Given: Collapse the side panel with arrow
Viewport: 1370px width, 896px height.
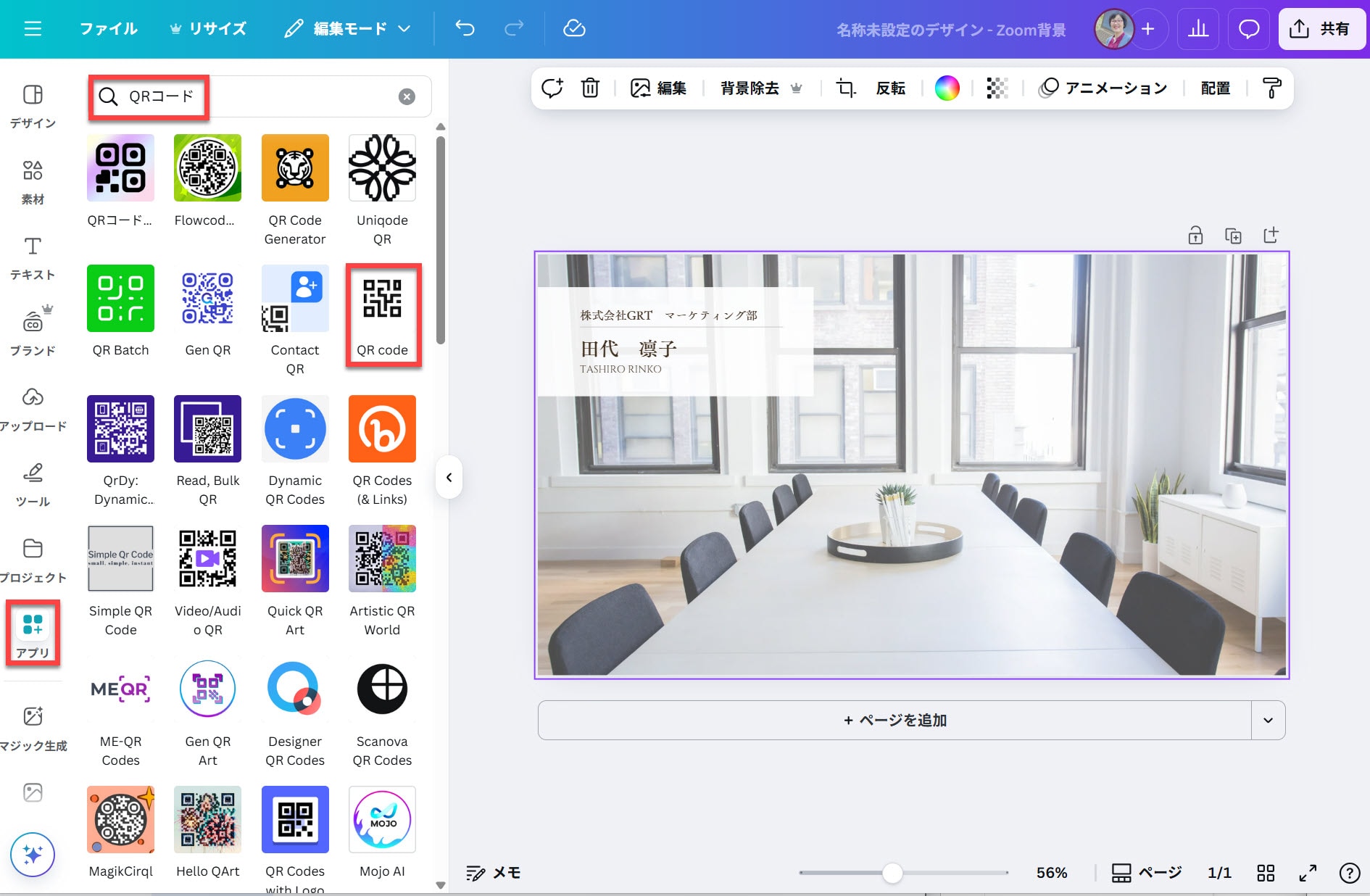Looking at the screenshot, I should click(449, 477).
